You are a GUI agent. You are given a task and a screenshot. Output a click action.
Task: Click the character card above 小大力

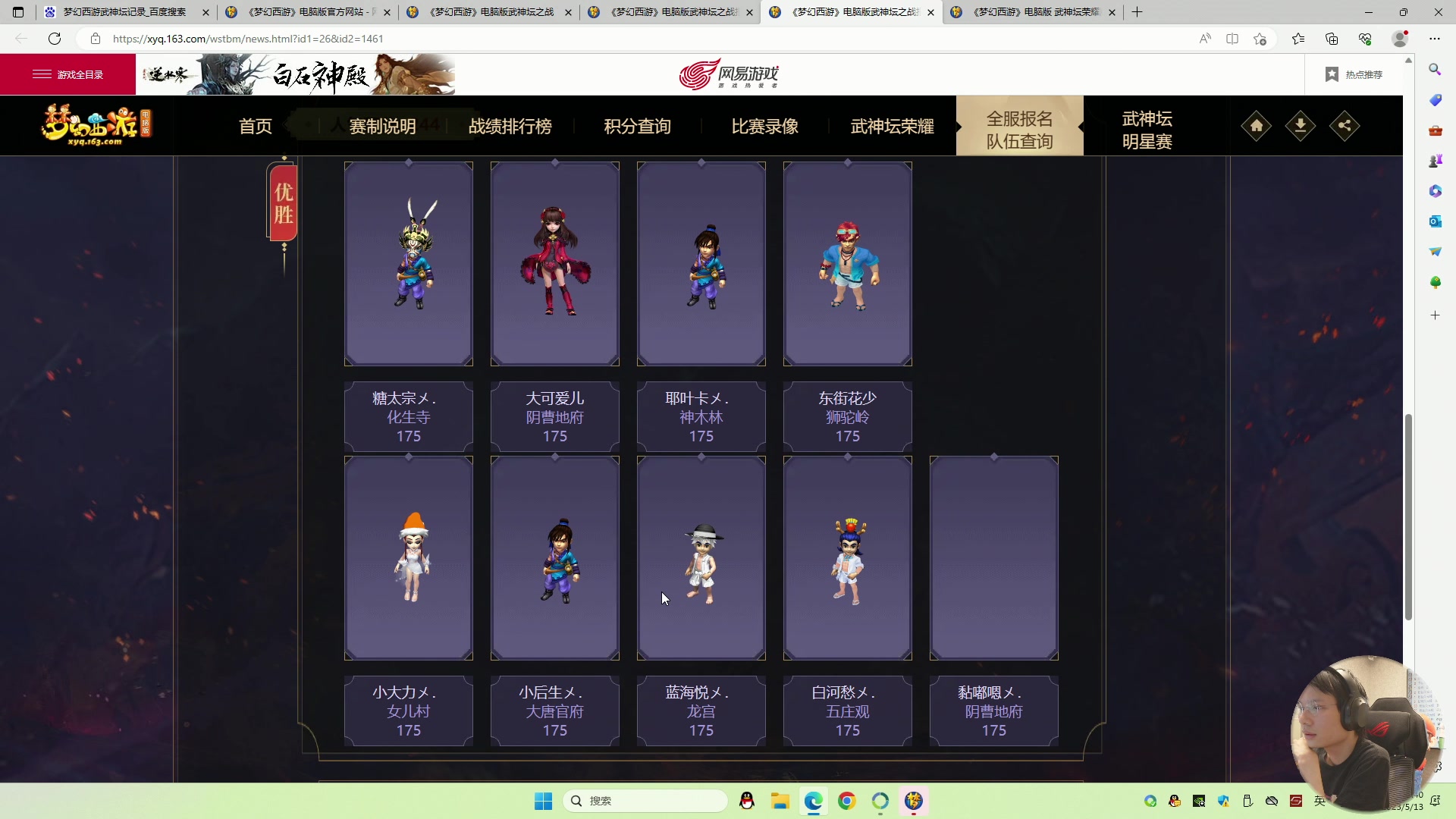pos(409,557)
